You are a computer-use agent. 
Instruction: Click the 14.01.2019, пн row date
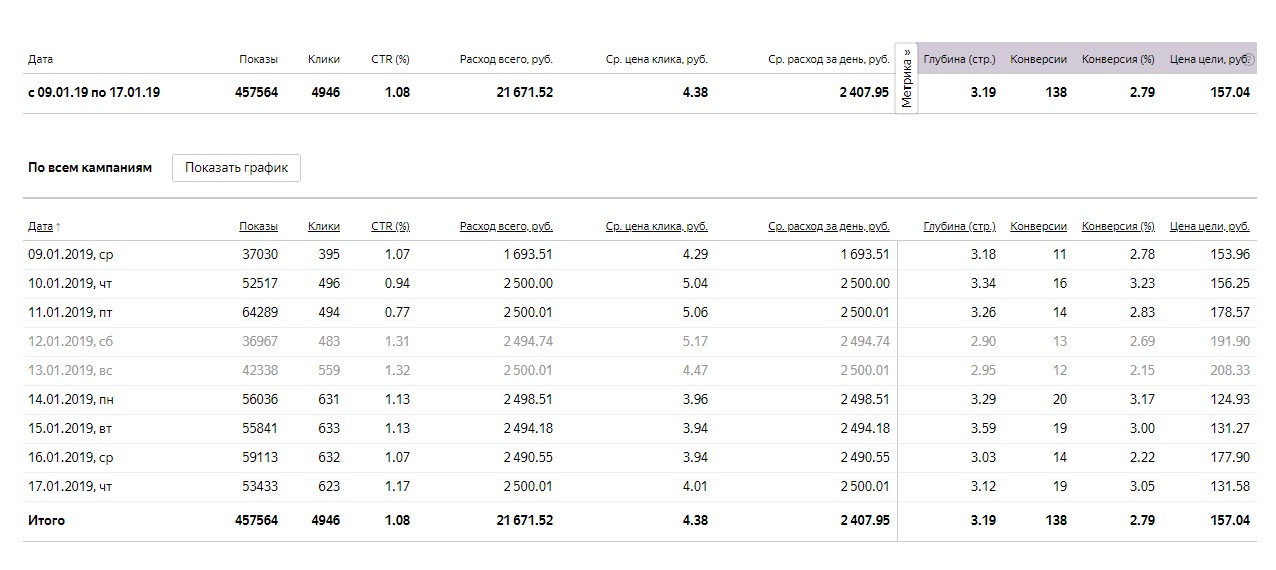[70, 400]
